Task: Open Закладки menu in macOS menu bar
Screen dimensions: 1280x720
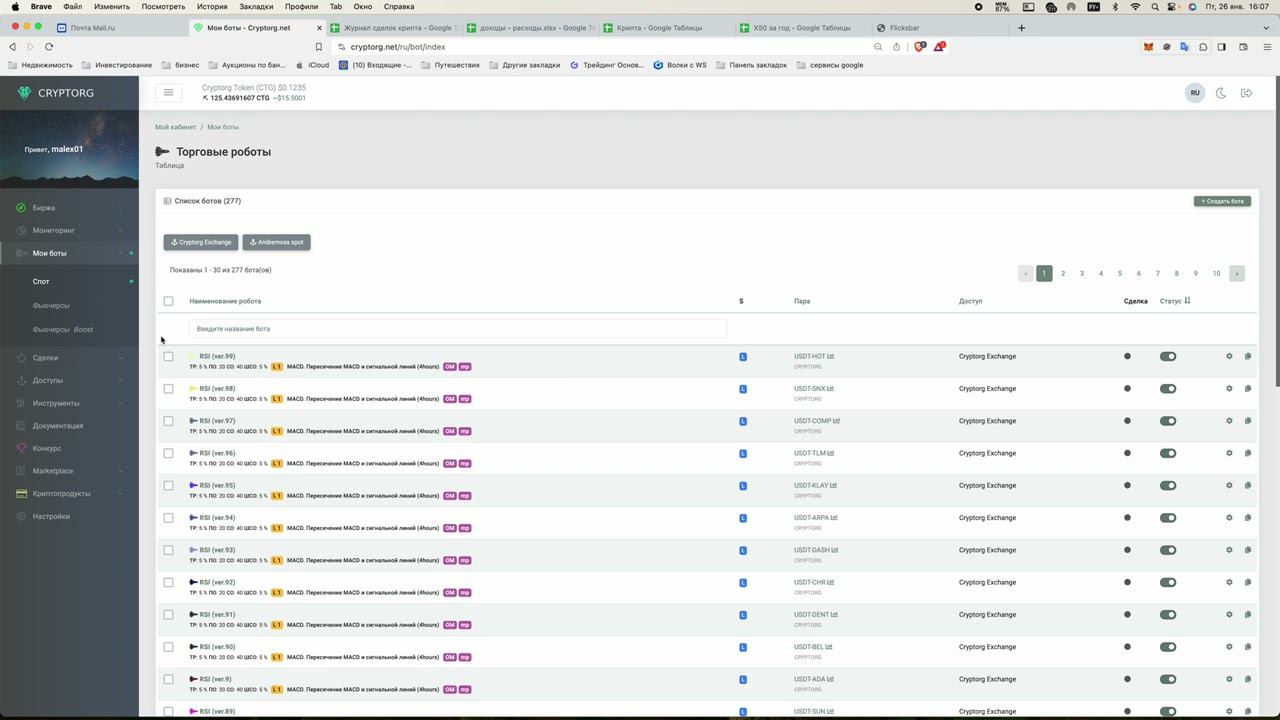Action: click(256, 6)
